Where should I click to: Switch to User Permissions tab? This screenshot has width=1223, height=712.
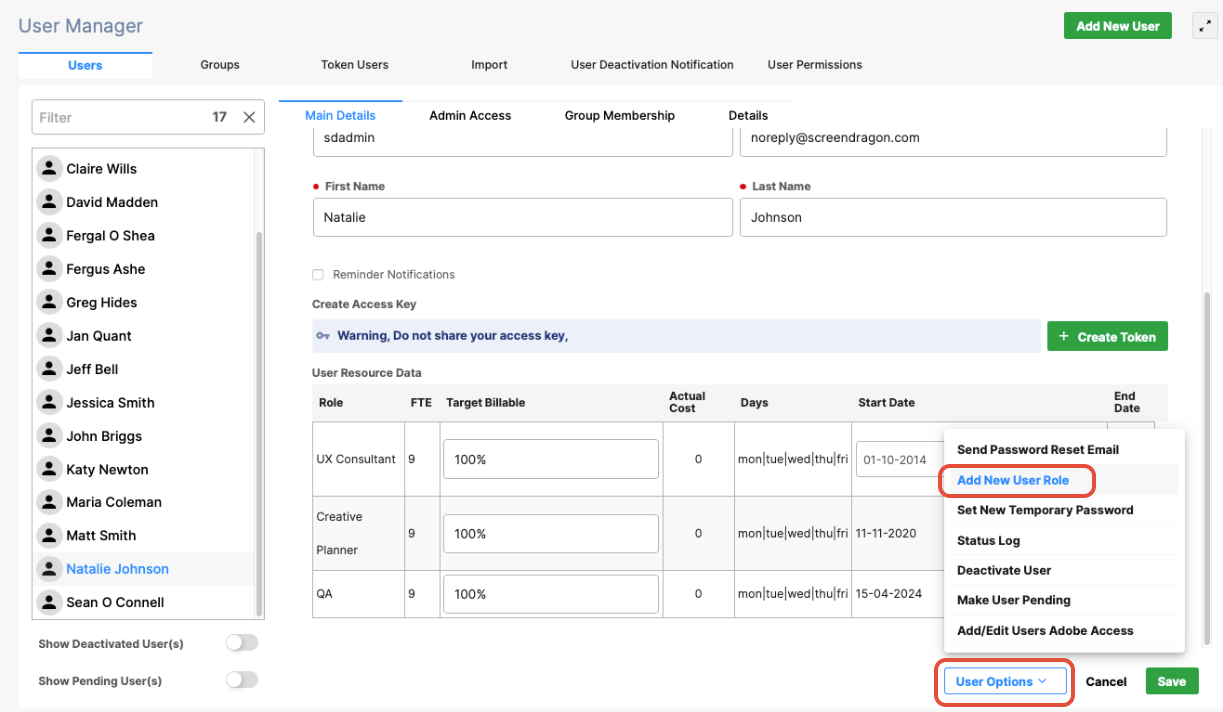click(815, 65)
